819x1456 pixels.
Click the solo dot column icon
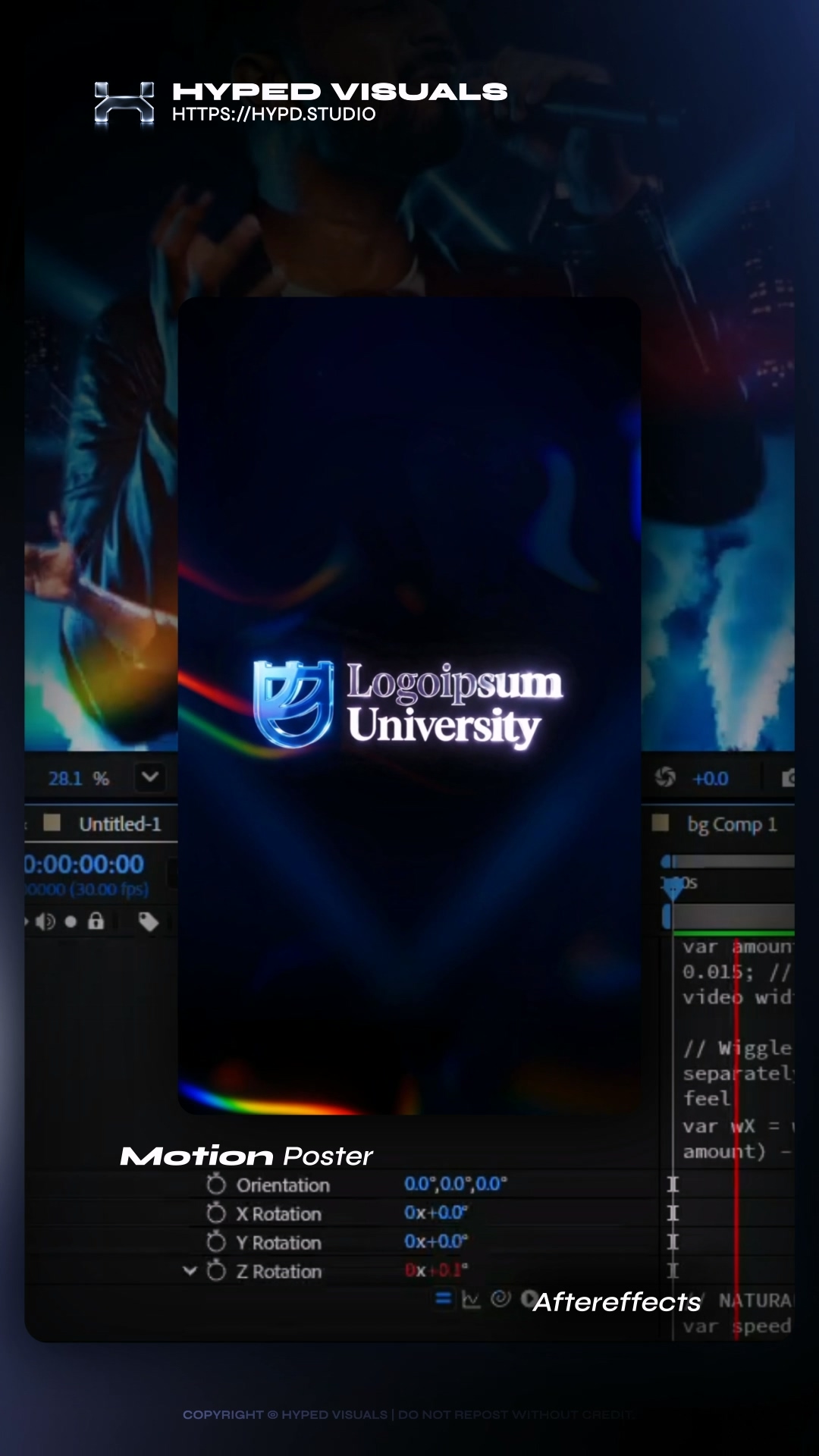[x=71, y=921]
